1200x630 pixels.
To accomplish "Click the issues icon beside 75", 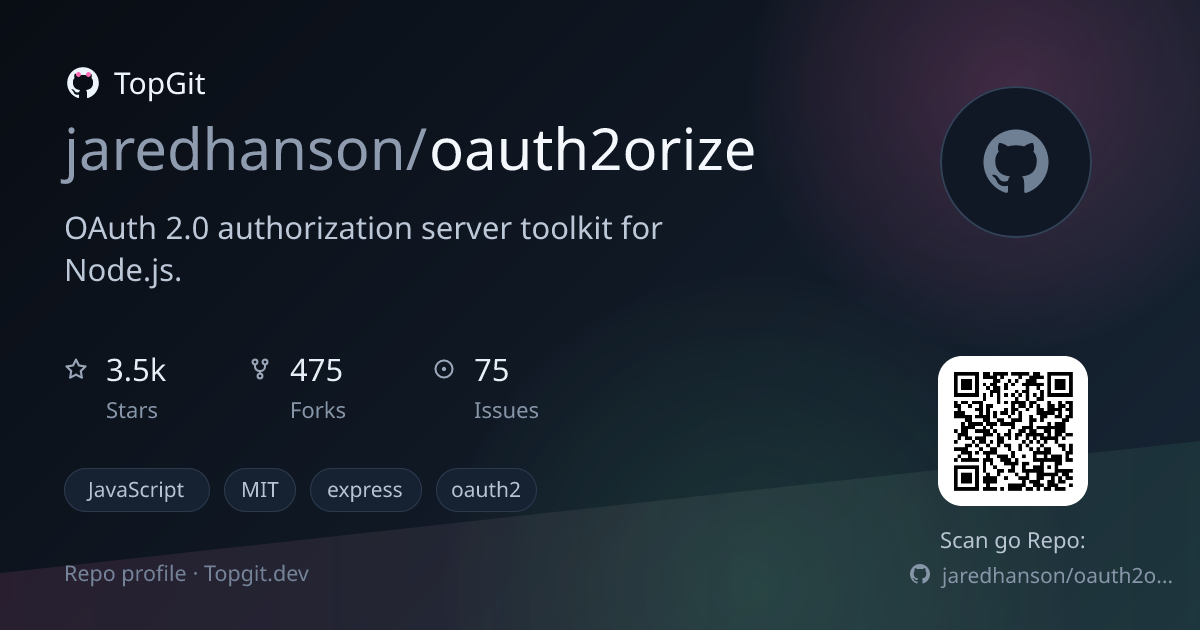I will tap(444, 370).
